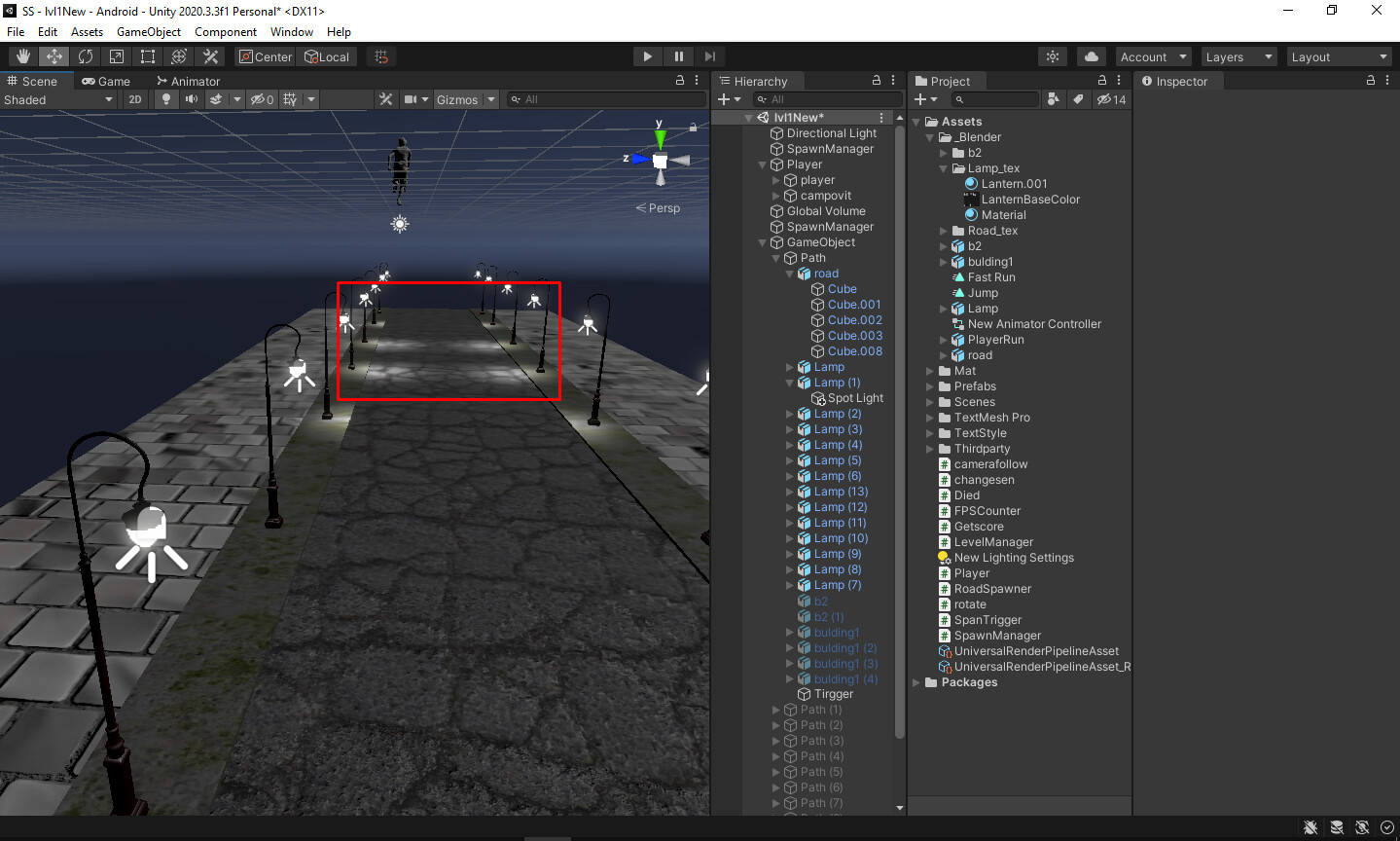Open custom editor tools

210,56
